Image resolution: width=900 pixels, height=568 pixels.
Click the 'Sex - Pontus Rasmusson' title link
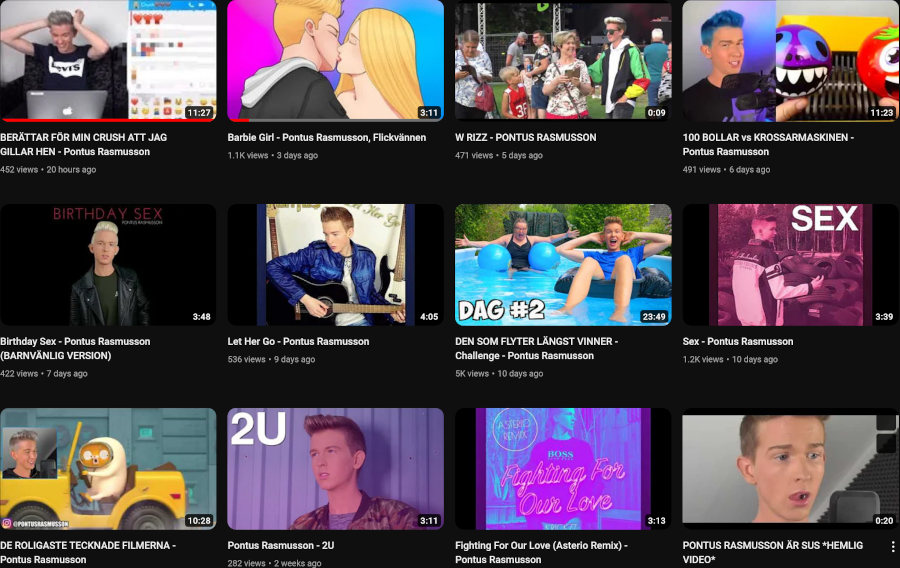(738, 342)
